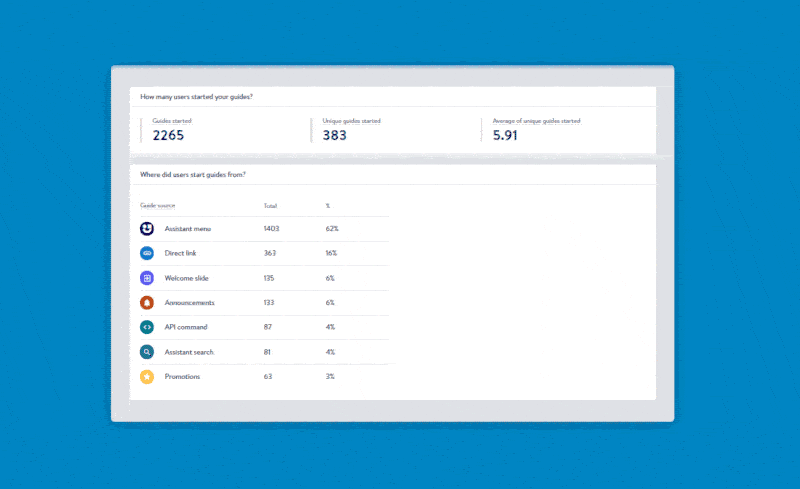Click the Assistant menu smiley icon
Screen dimensions: 800x489
(147, 229)
